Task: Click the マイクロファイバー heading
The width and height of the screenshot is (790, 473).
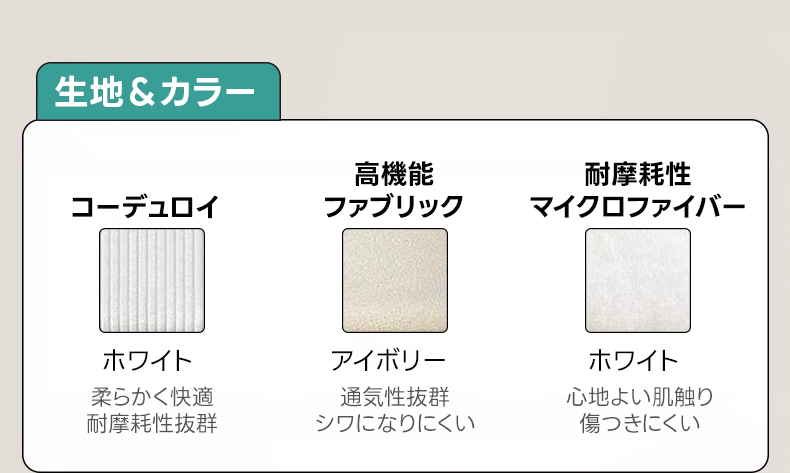Action: point(638,207)
